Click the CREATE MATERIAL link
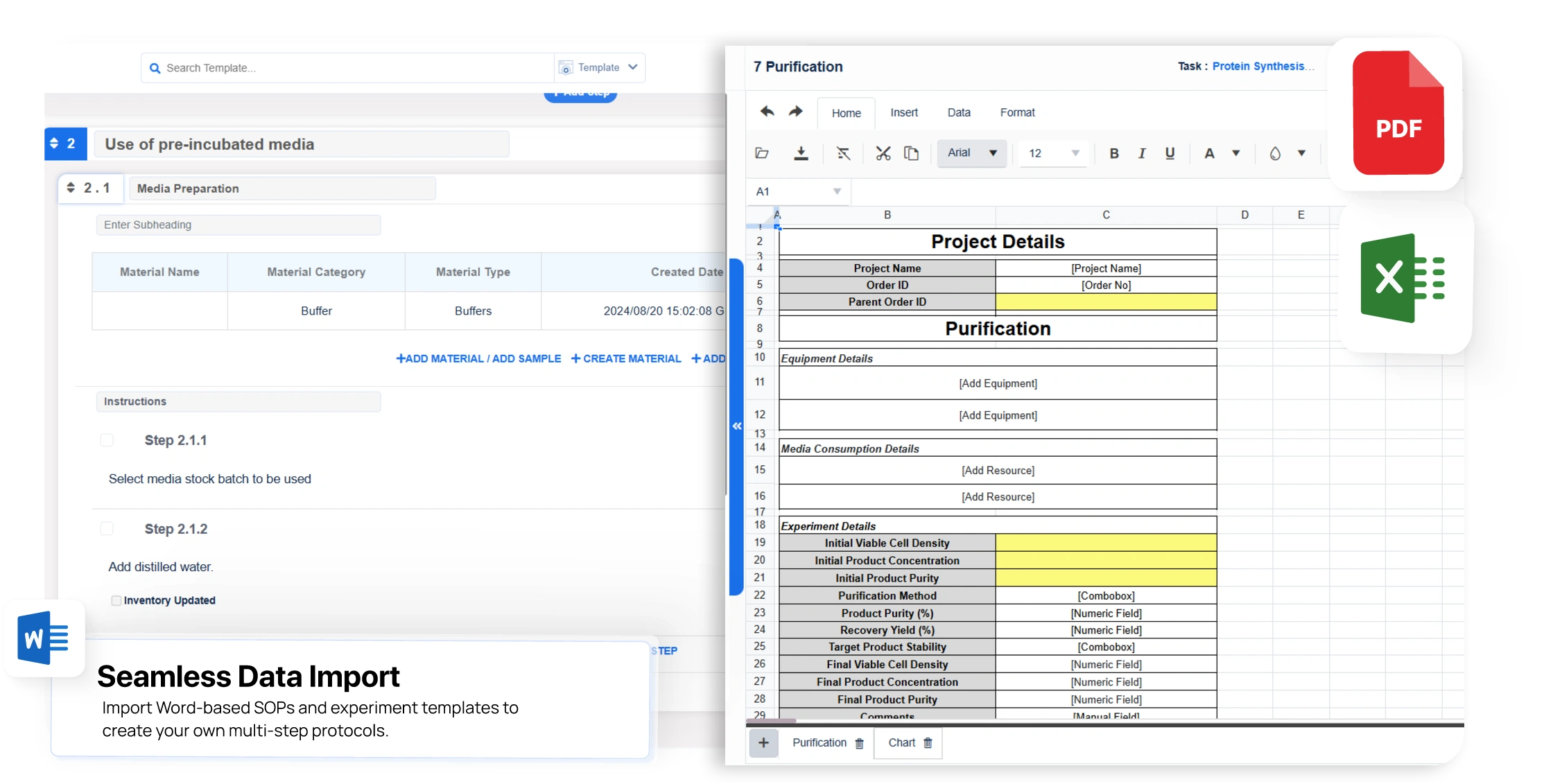This screenshot has width=1544, height=784. 626,358
